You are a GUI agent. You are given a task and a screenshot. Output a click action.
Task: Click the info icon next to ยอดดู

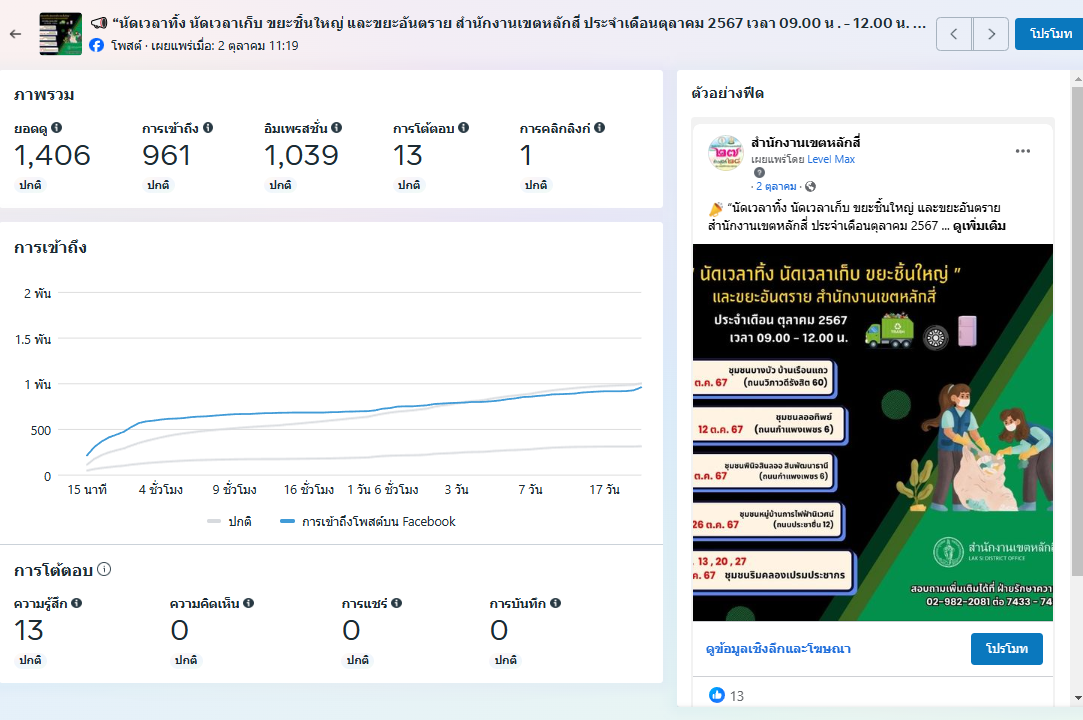(x=57, y=128)
